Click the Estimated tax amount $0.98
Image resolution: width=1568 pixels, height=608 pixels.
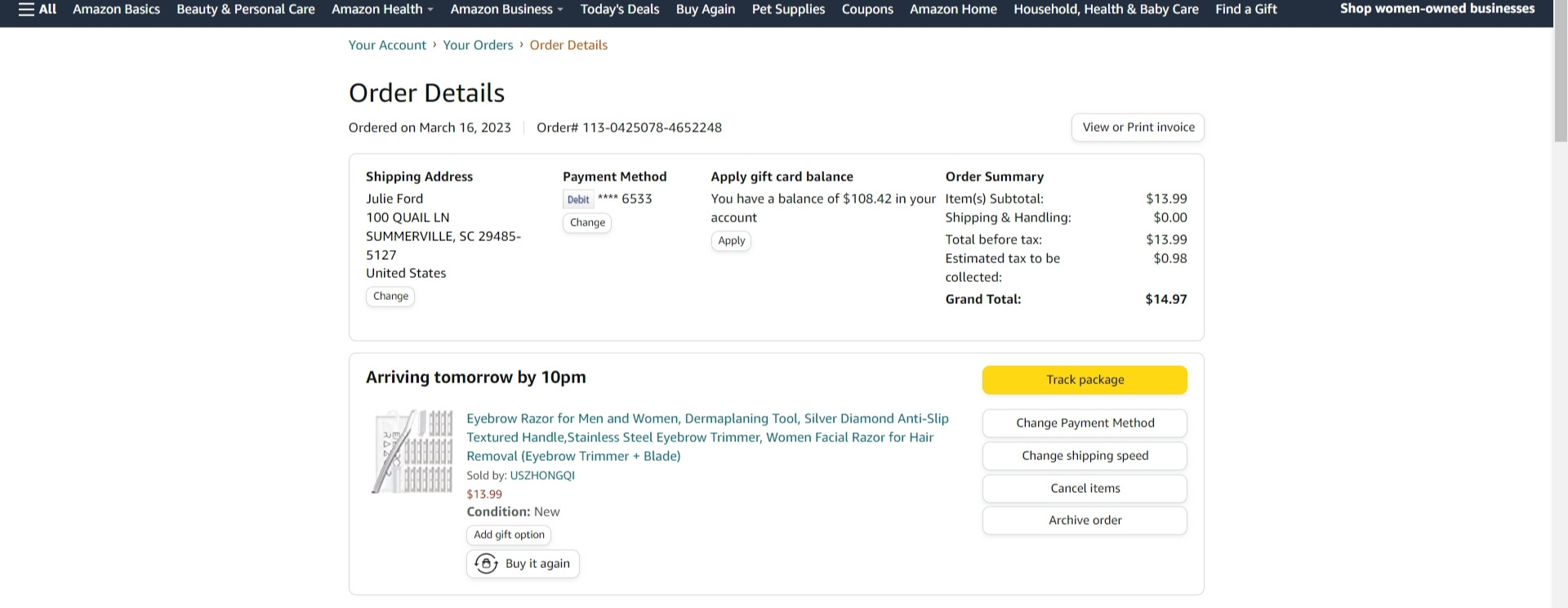[x=1170, y=258]
